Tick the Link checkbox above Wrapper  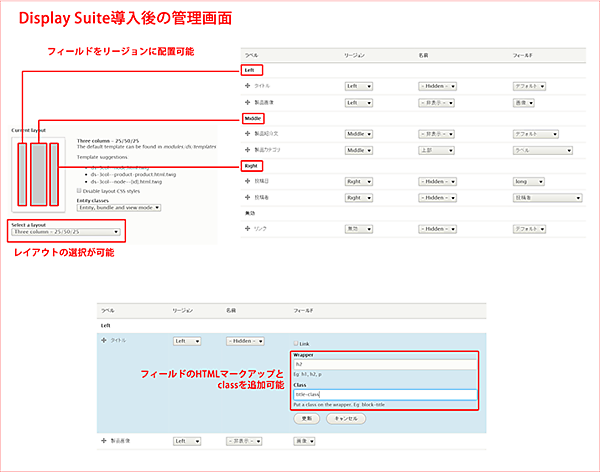pos(296,344)
